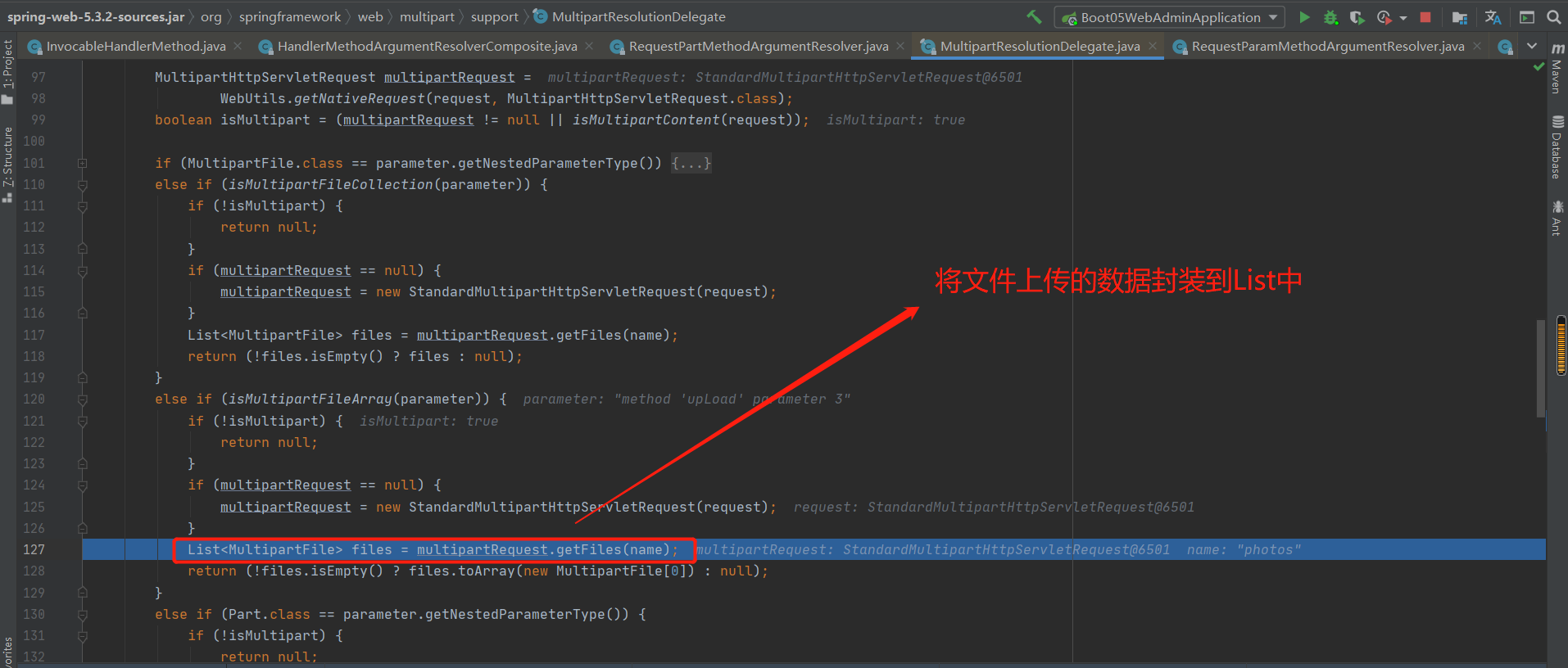This screenshot has width=1568, height=668.
Task: Start debugging with the bug icon
Action: (1330, 17)
